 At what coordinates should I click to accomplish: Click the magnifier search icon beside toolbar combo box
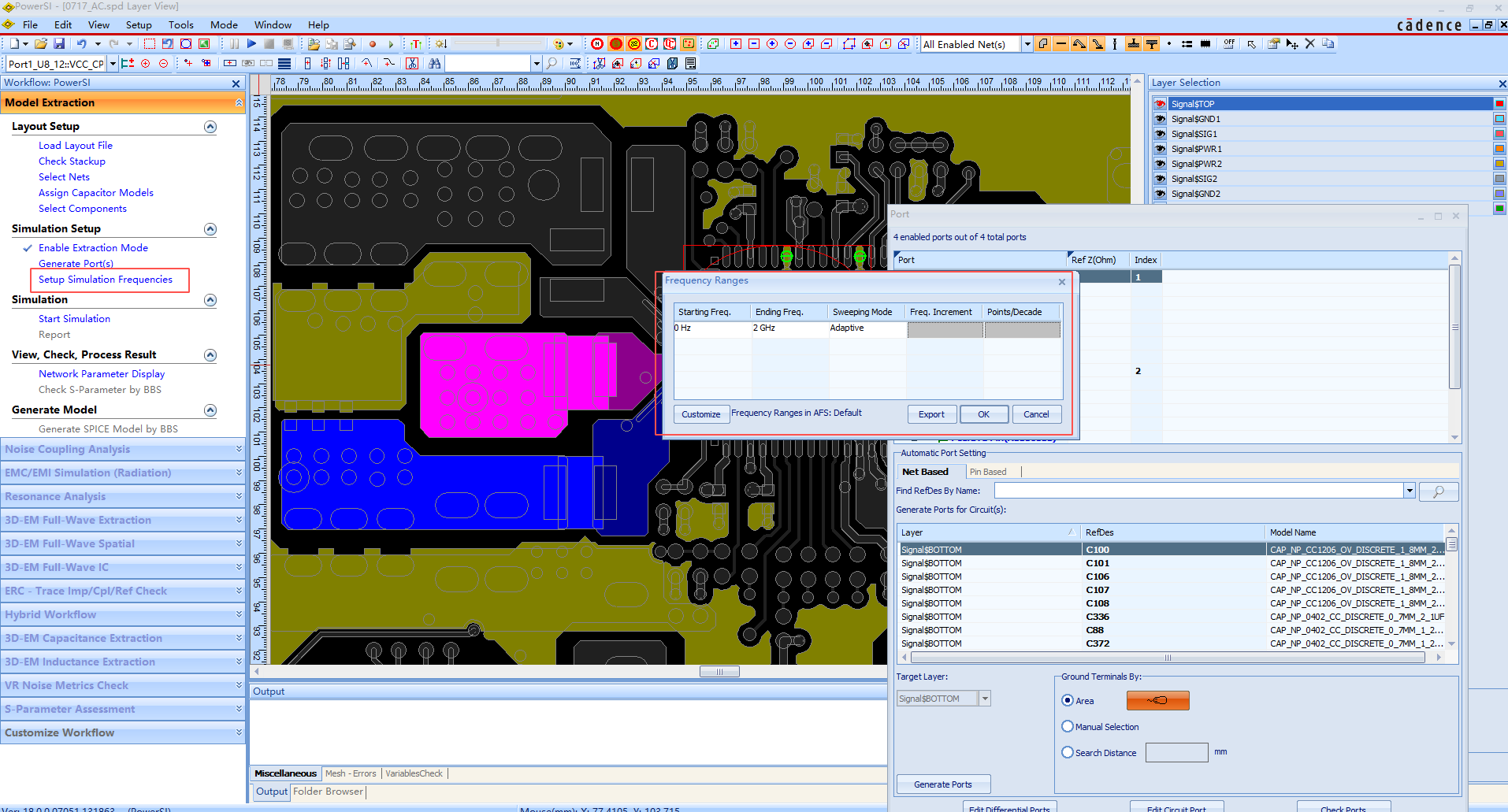pos(550,63)
